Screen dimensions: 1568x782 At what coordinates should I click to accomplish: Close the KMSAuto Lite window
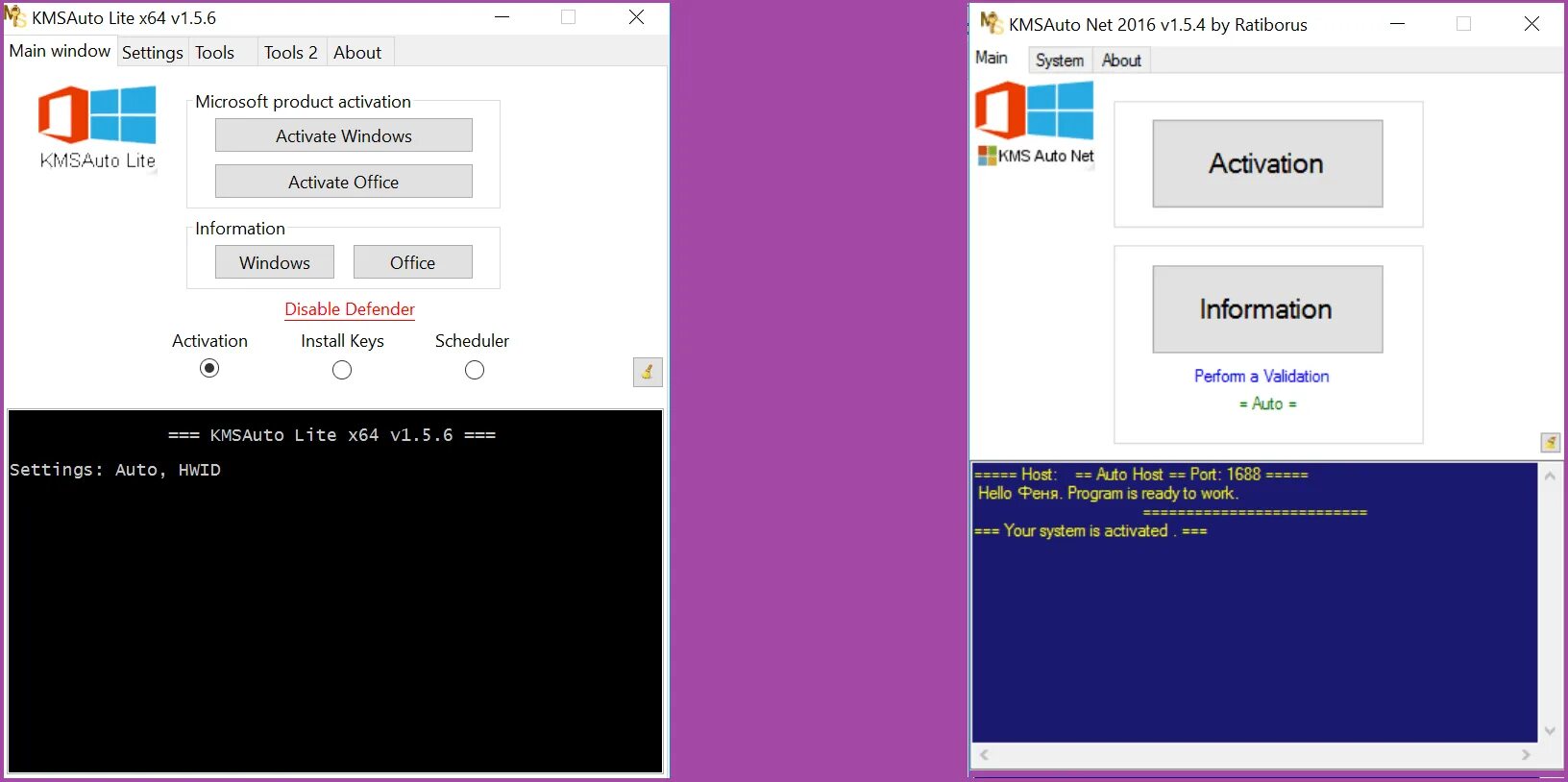click(x=636, y=17)
